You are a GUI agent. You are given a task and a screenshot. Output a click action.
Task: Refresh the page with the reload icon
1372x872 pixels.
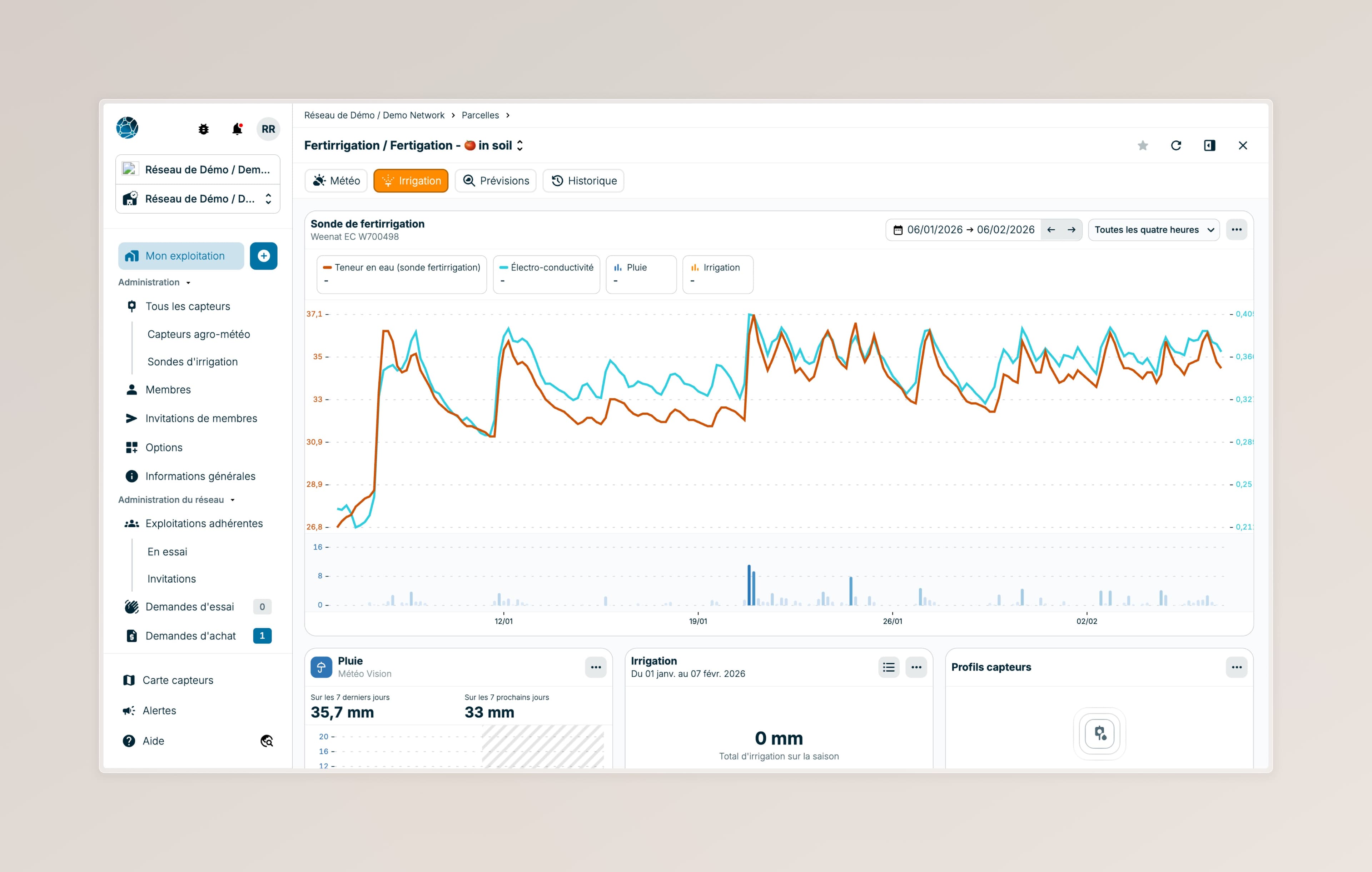pyautogui.click(x=1175, y=146)
